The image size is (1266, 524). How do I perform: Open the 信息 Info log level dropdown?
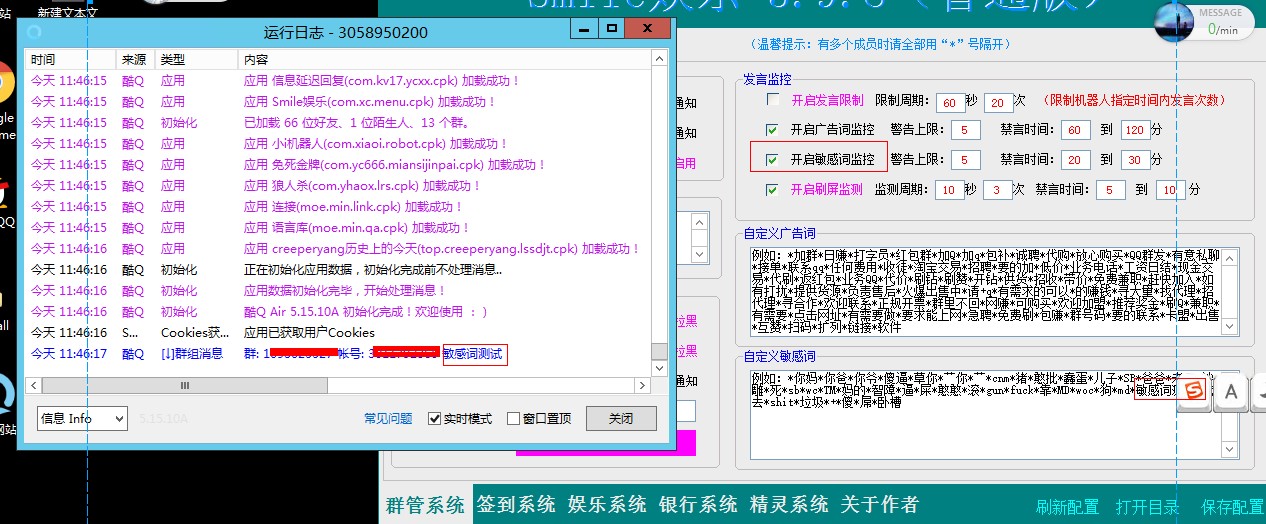pos(82,418)
